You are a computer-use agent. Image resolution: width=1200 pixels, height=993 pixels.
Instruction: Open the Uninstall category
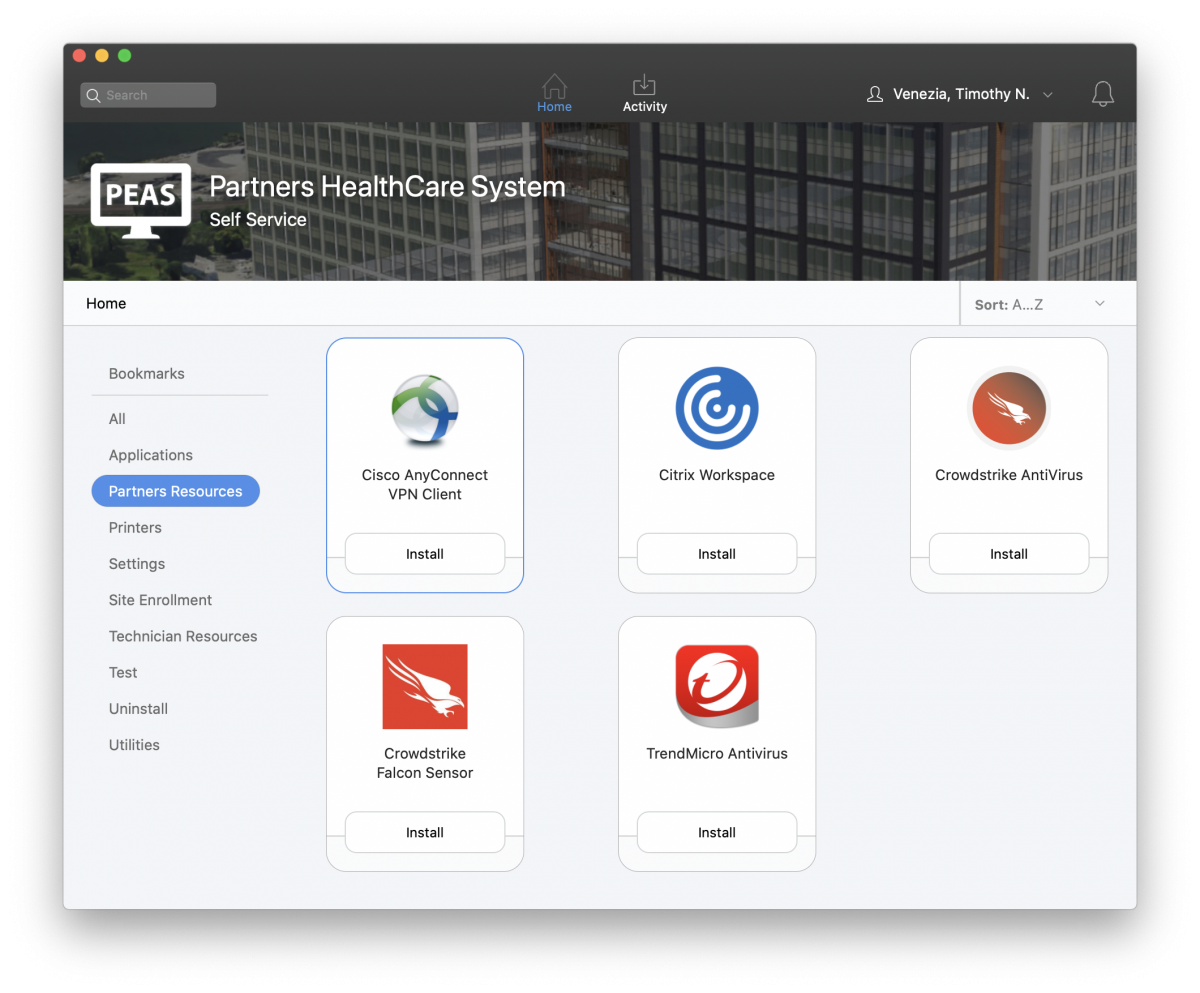pyautogui.click(x=139, y=709)
